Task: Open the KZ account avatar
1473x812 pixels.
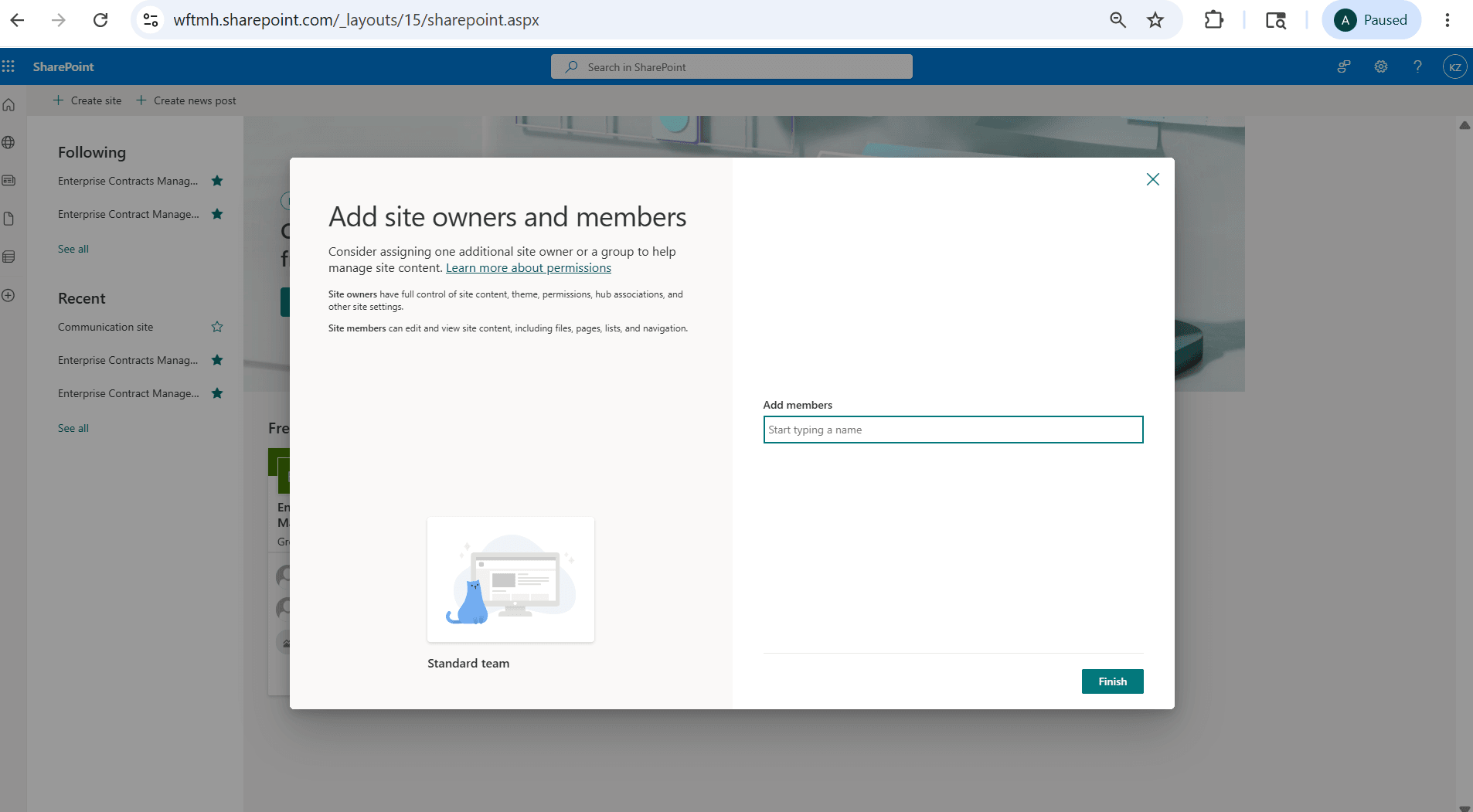Action: [1454, 66]
